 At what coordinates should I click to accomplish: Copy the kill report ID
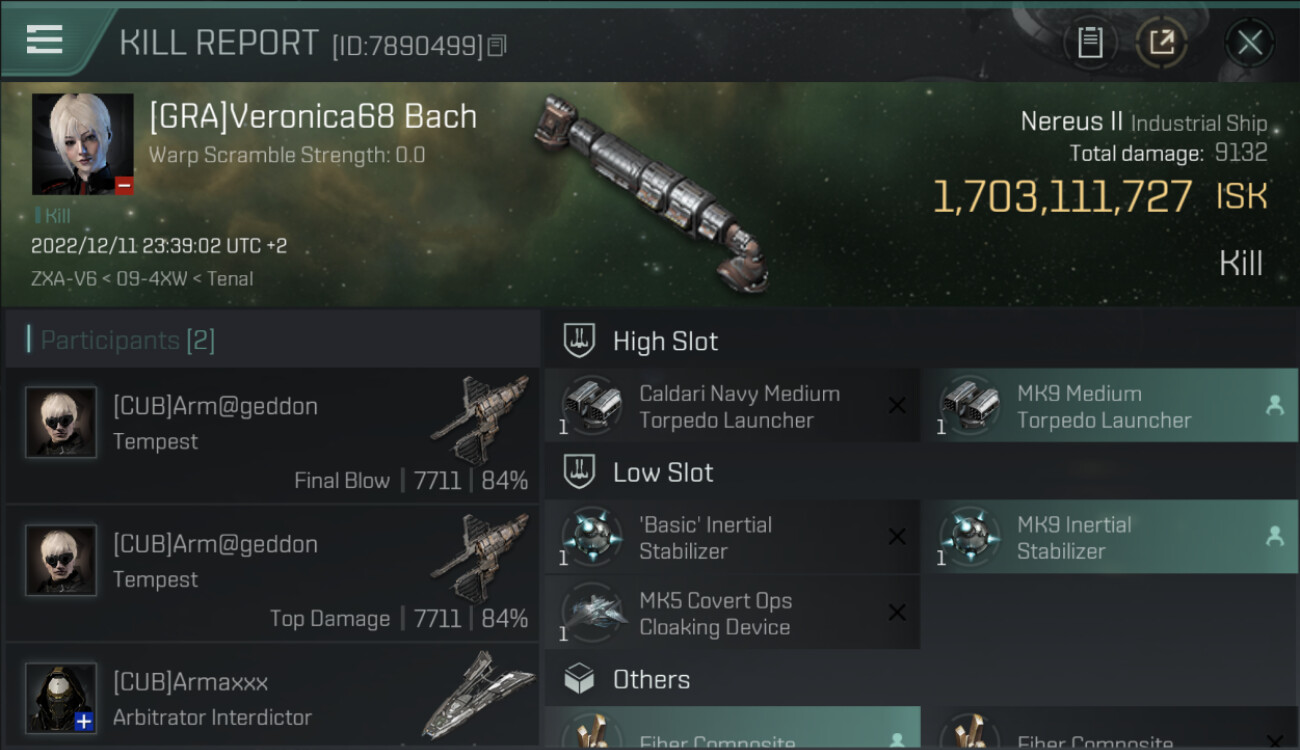pos(498,45)
